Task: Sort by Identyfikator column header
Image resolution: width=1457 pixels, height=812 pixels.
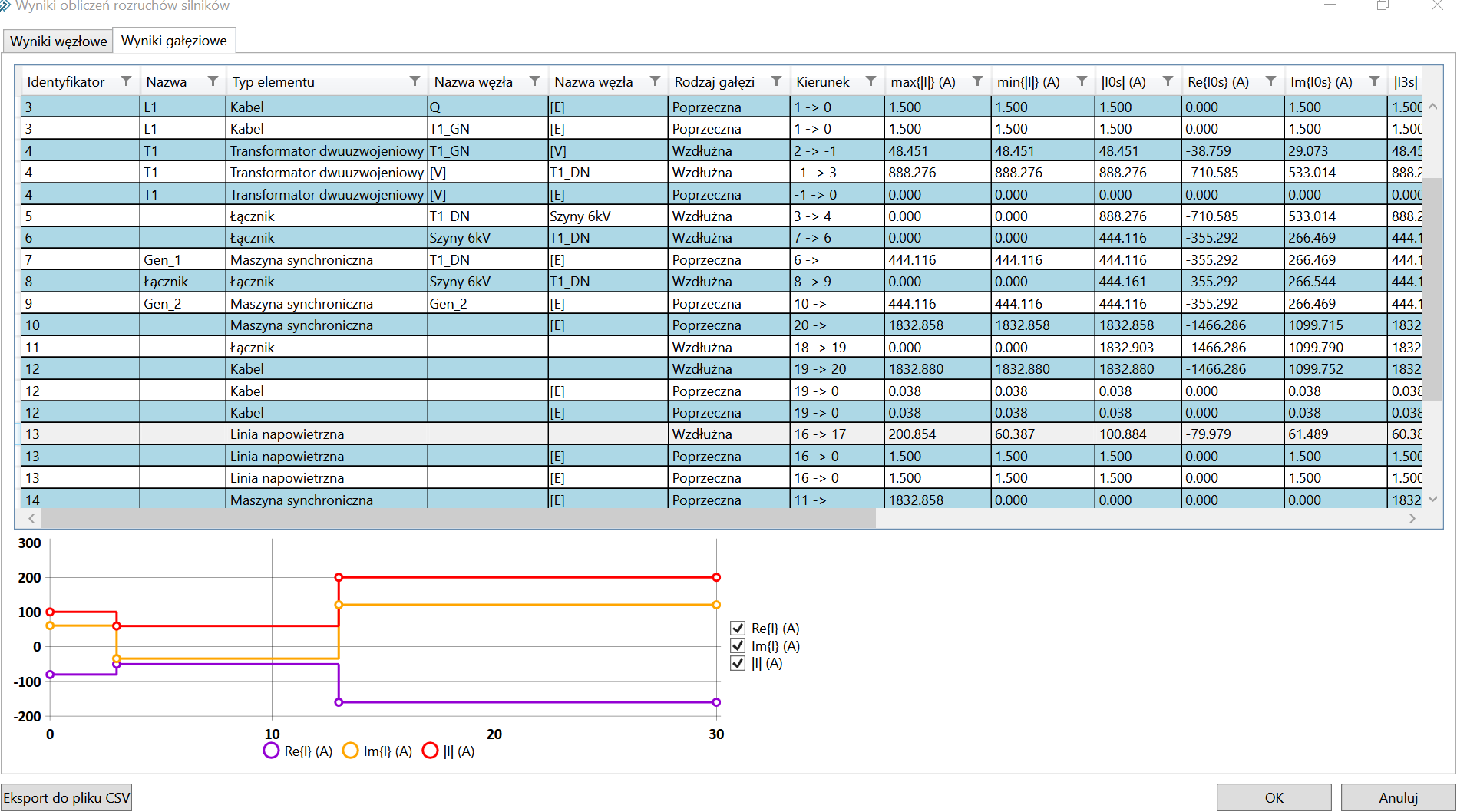Action: (66, 82)
